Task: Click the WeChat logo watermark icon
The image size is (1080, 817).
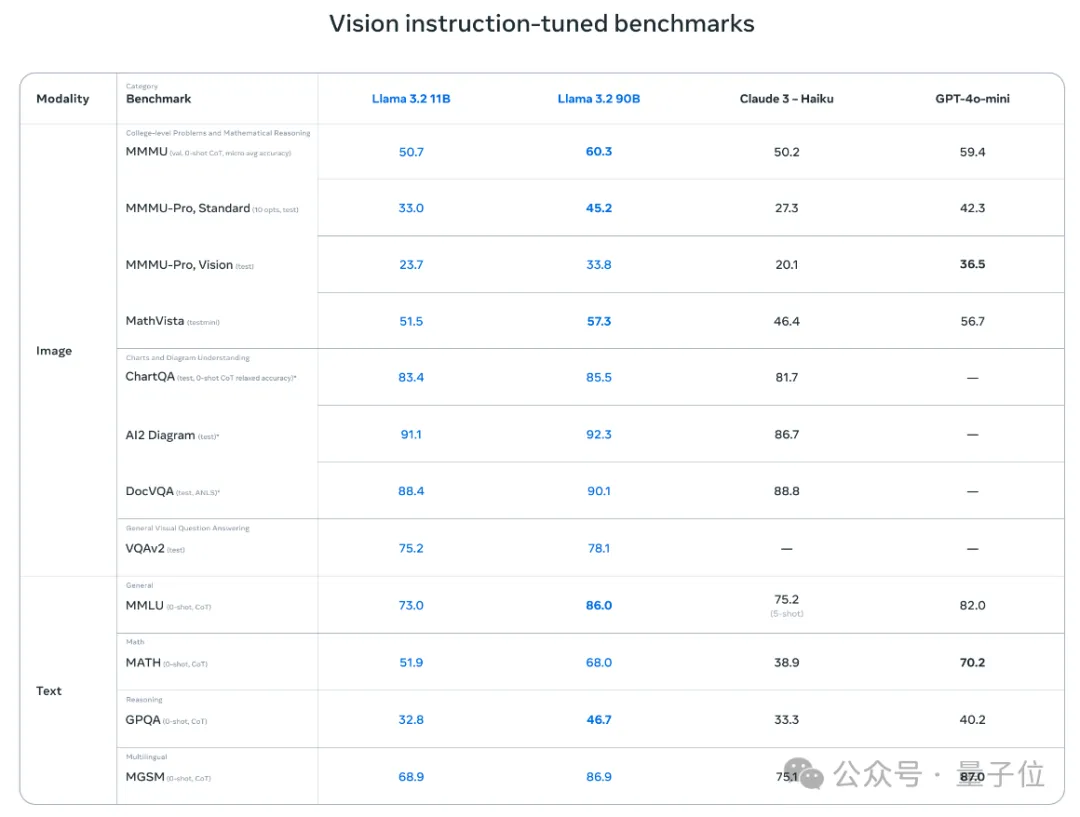Action: point(803,774)
